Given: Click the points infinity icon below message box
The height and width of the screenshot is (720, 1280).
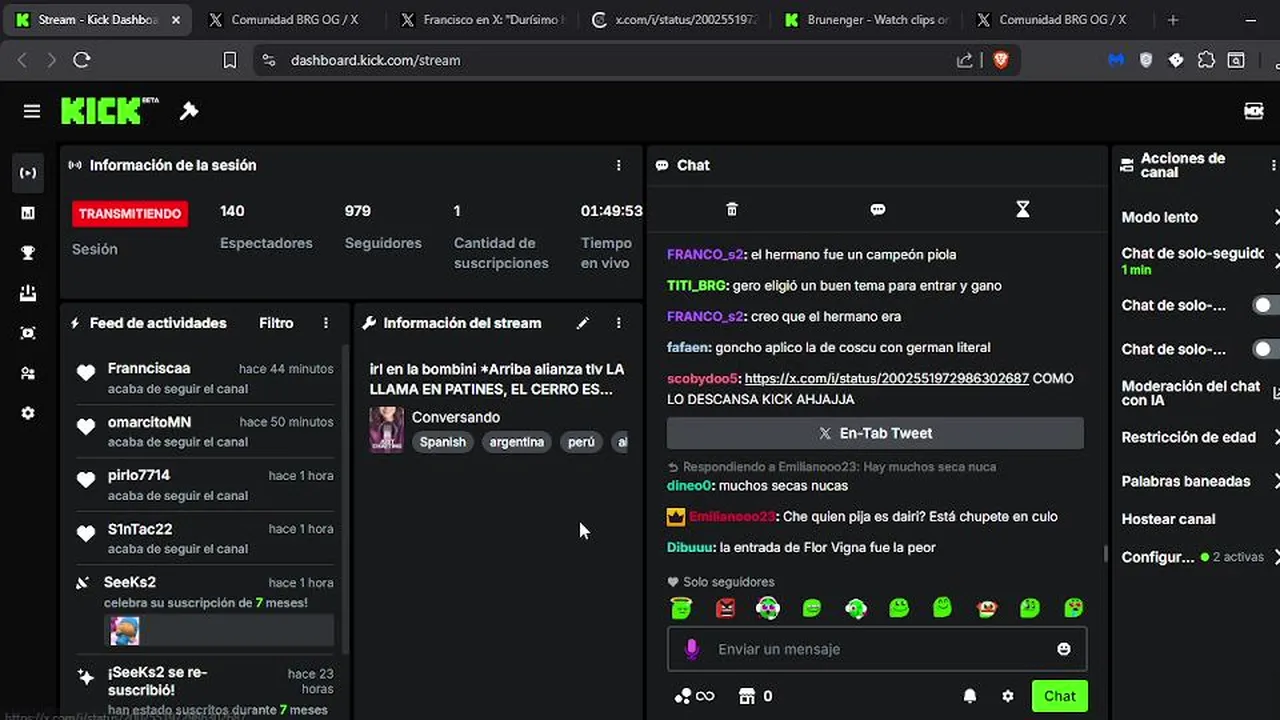Looking at the screenshot, I should [x=694, y=696].
